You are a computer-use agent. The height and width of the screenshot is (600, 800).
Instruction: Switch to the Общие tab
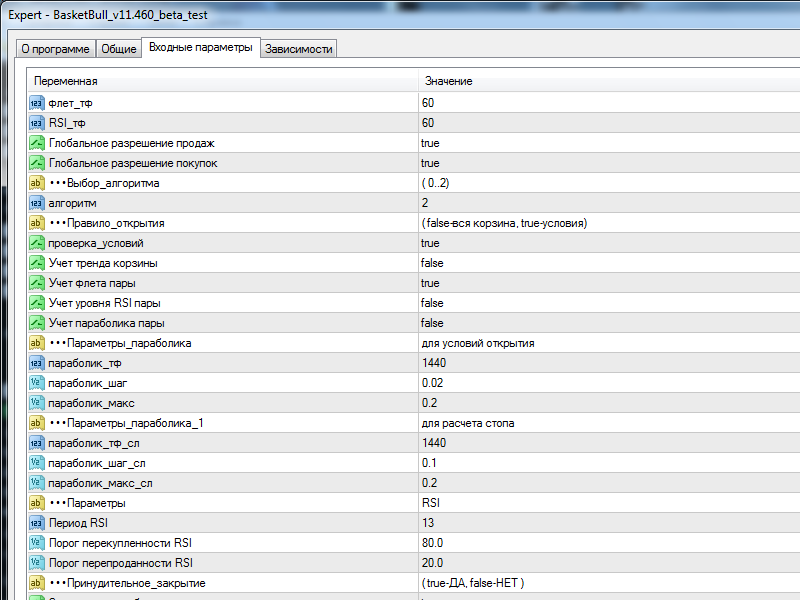pos(119,49)
